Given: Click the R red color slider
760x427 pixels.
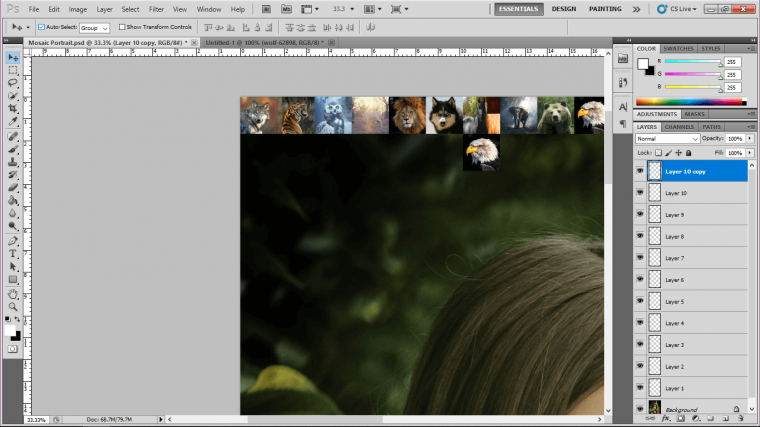Looking at the screenshot, I should click(693, 62).
